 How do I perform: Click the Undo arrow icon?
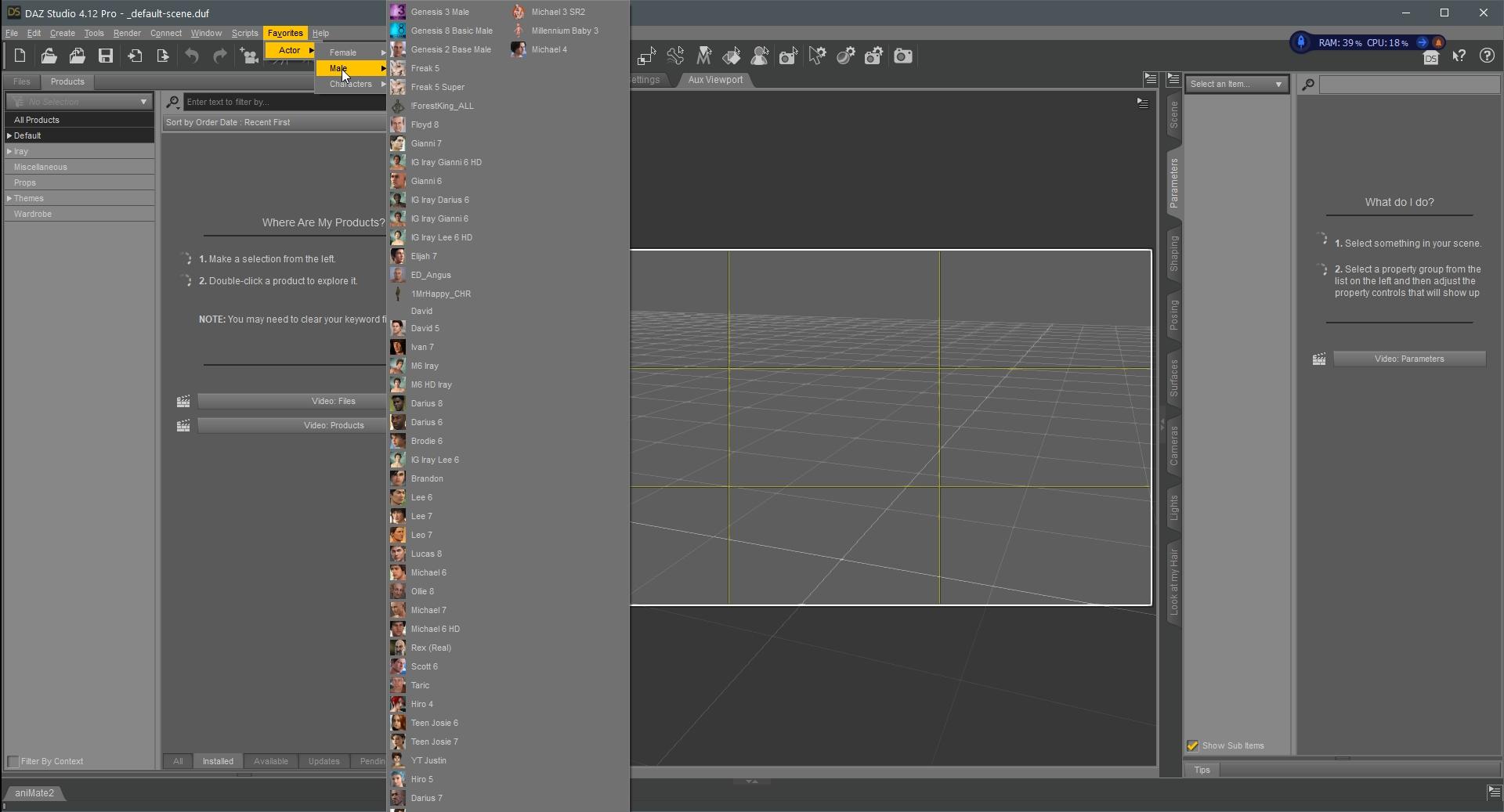coord(192,56)
